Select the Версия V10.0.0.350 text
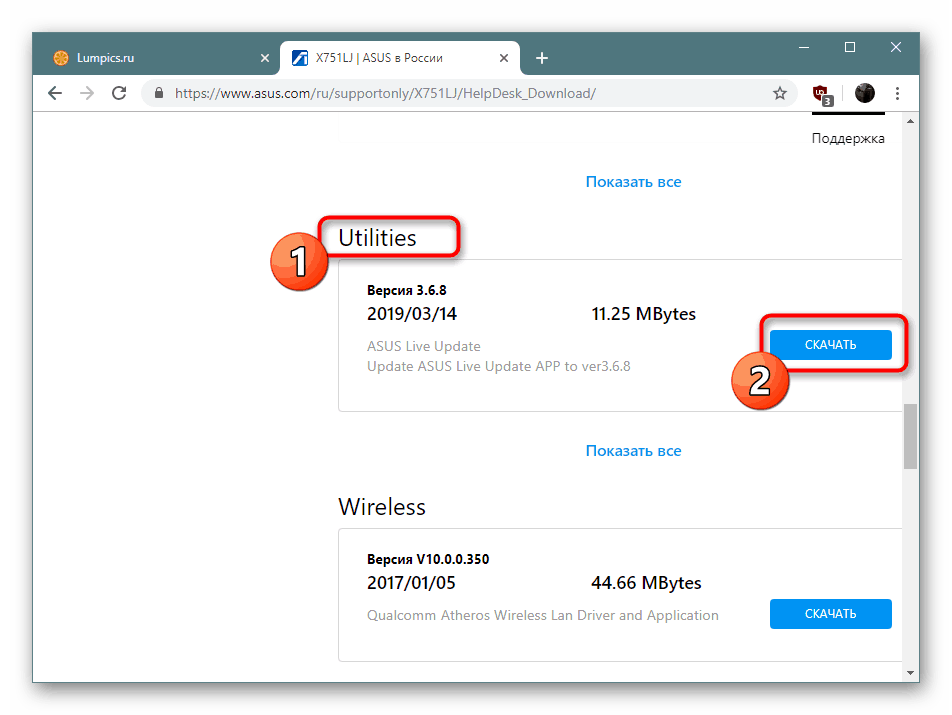The height and width of the screenshot is (715, 952). tap(427, 559)
